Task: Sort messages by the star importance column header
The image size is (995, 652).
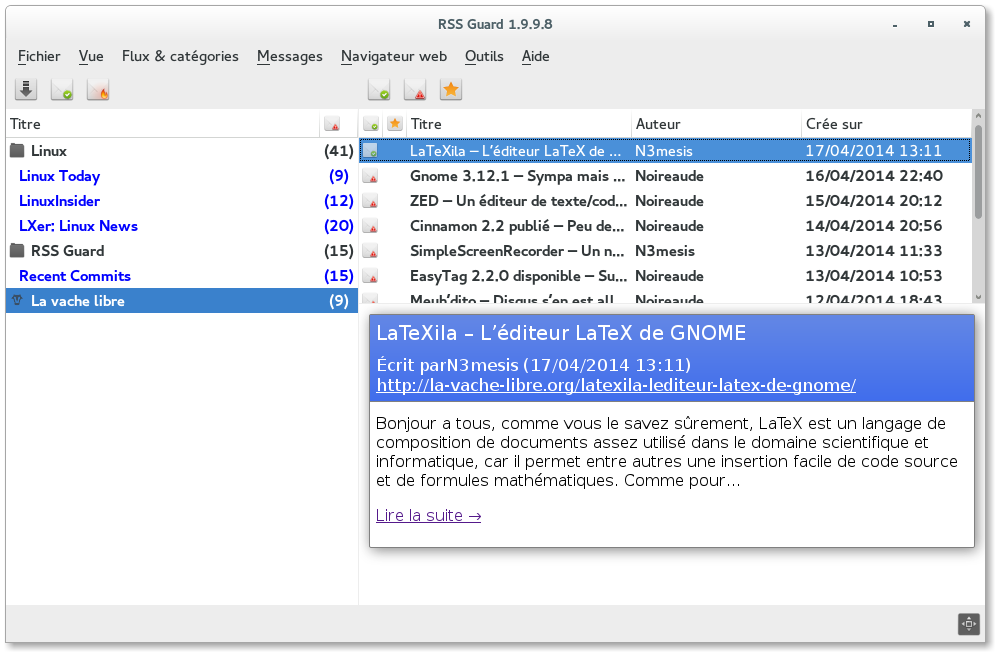Action: [x=395, y=124]
